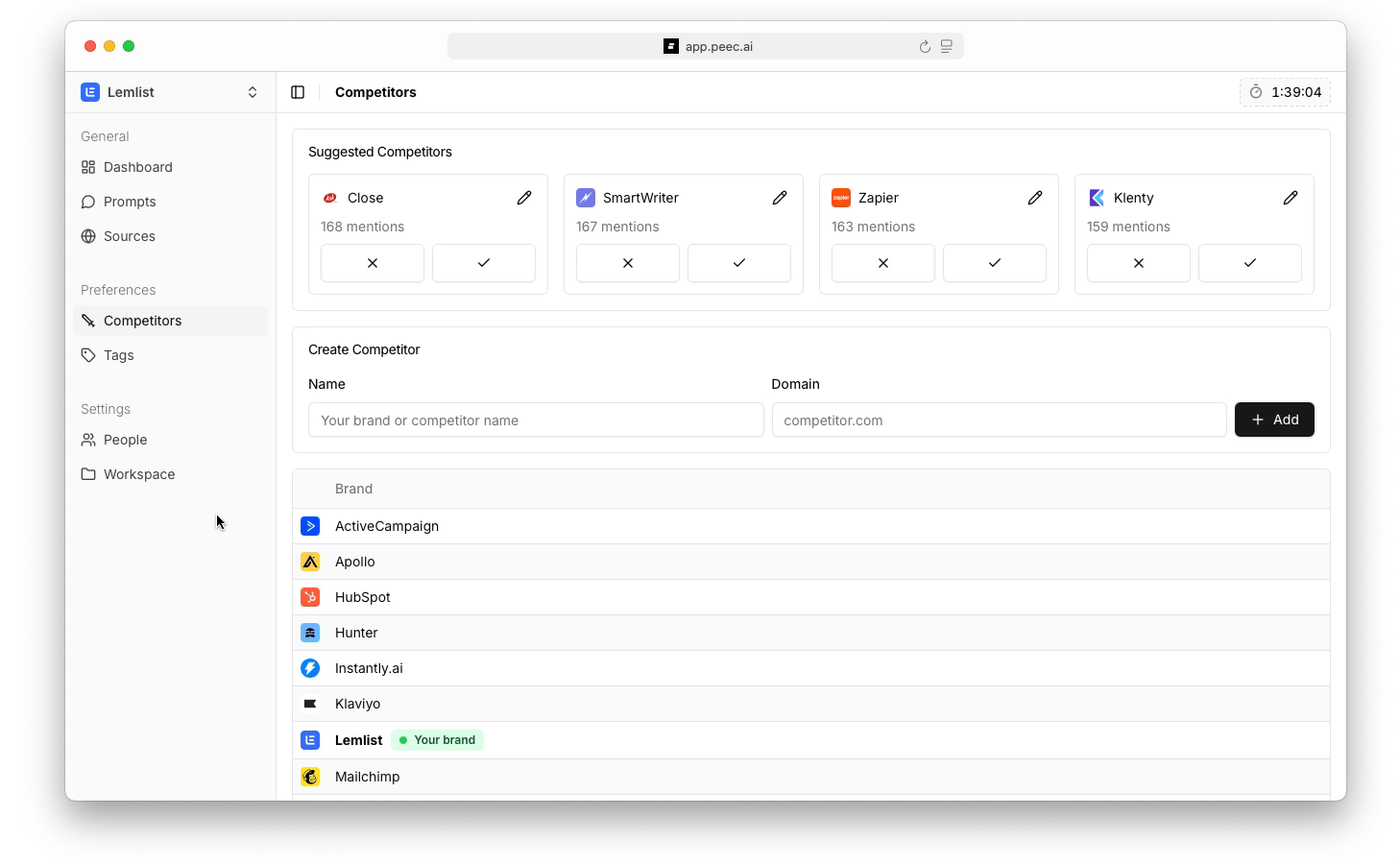
Task: Click the reader view icon in address bar
Action: click(947, 46)
